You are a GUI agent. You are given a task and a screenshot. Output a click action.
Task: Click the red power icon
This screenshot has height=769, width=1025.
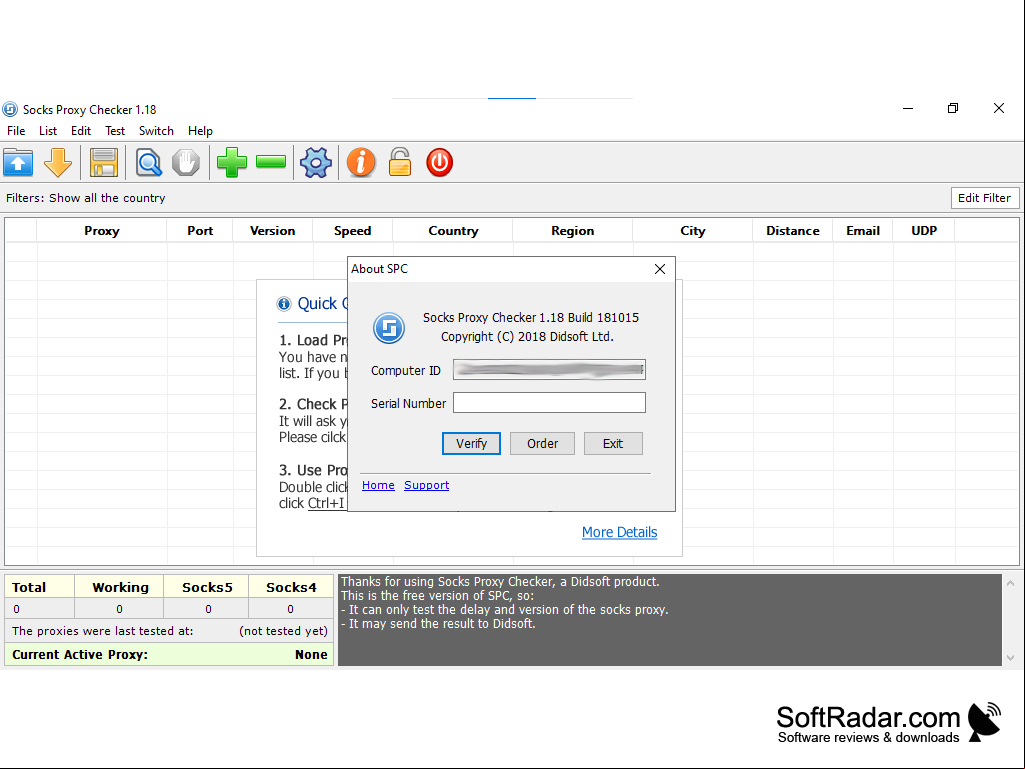[x=439, y=162]
